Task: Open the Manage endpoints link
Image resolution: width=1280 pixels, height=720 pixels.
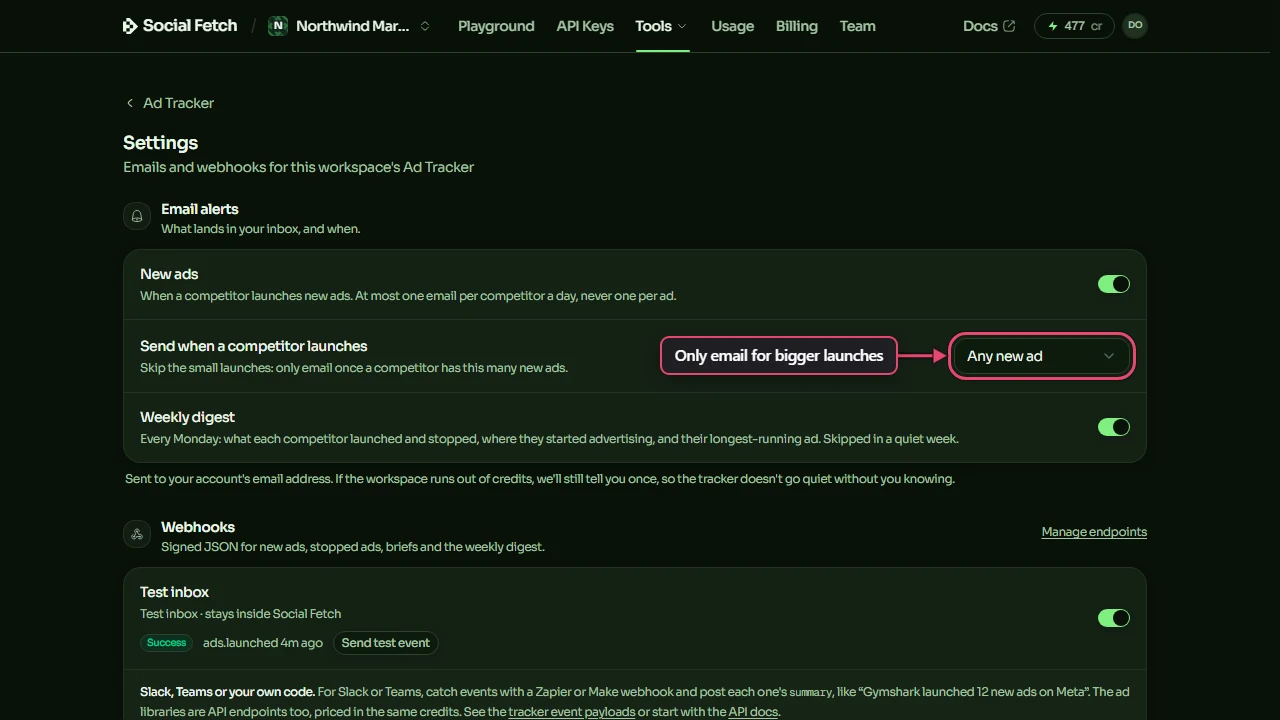Action: click(1094, 532)
